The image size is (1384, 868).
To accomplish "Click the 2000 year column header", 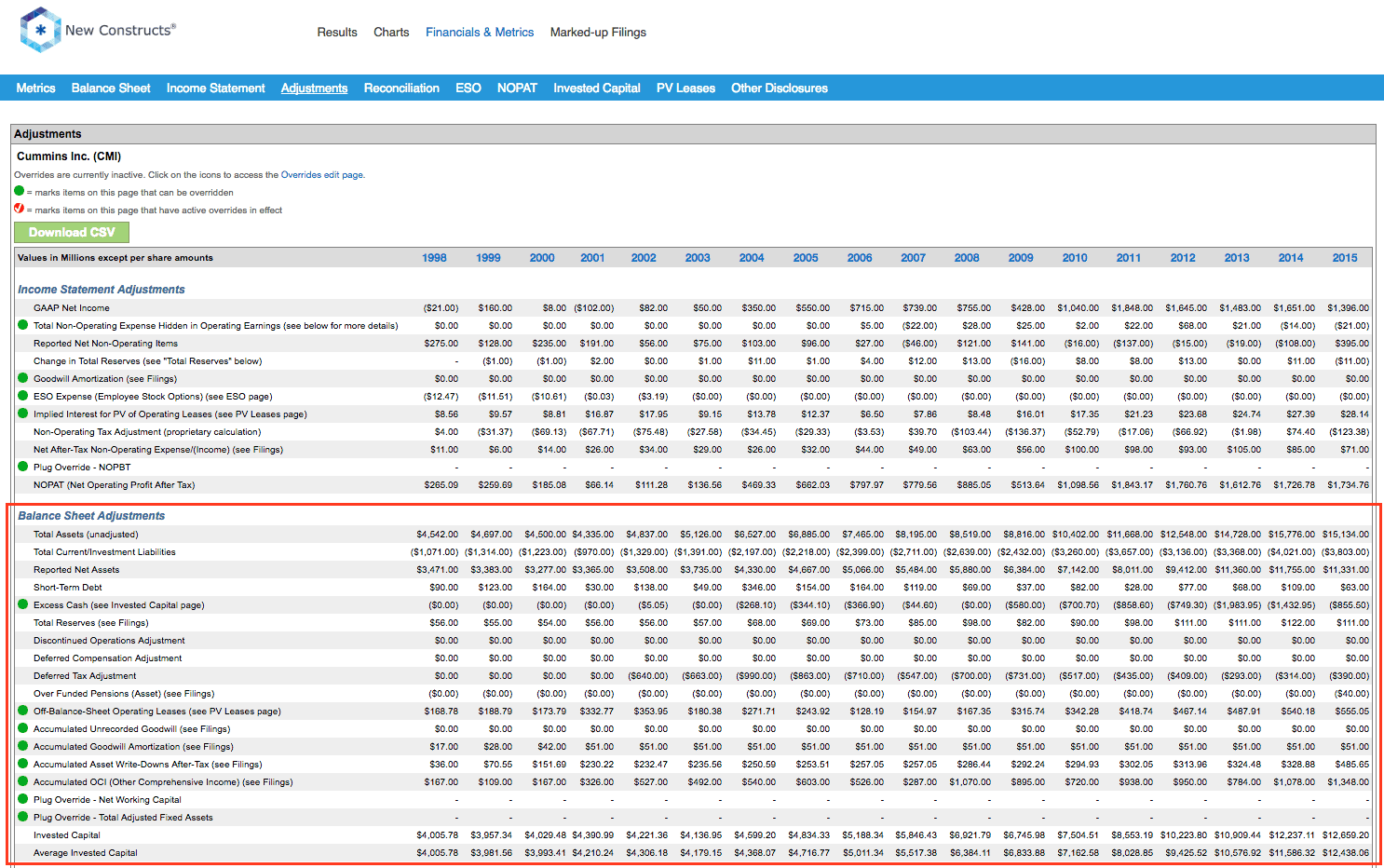I will point(542,258).
